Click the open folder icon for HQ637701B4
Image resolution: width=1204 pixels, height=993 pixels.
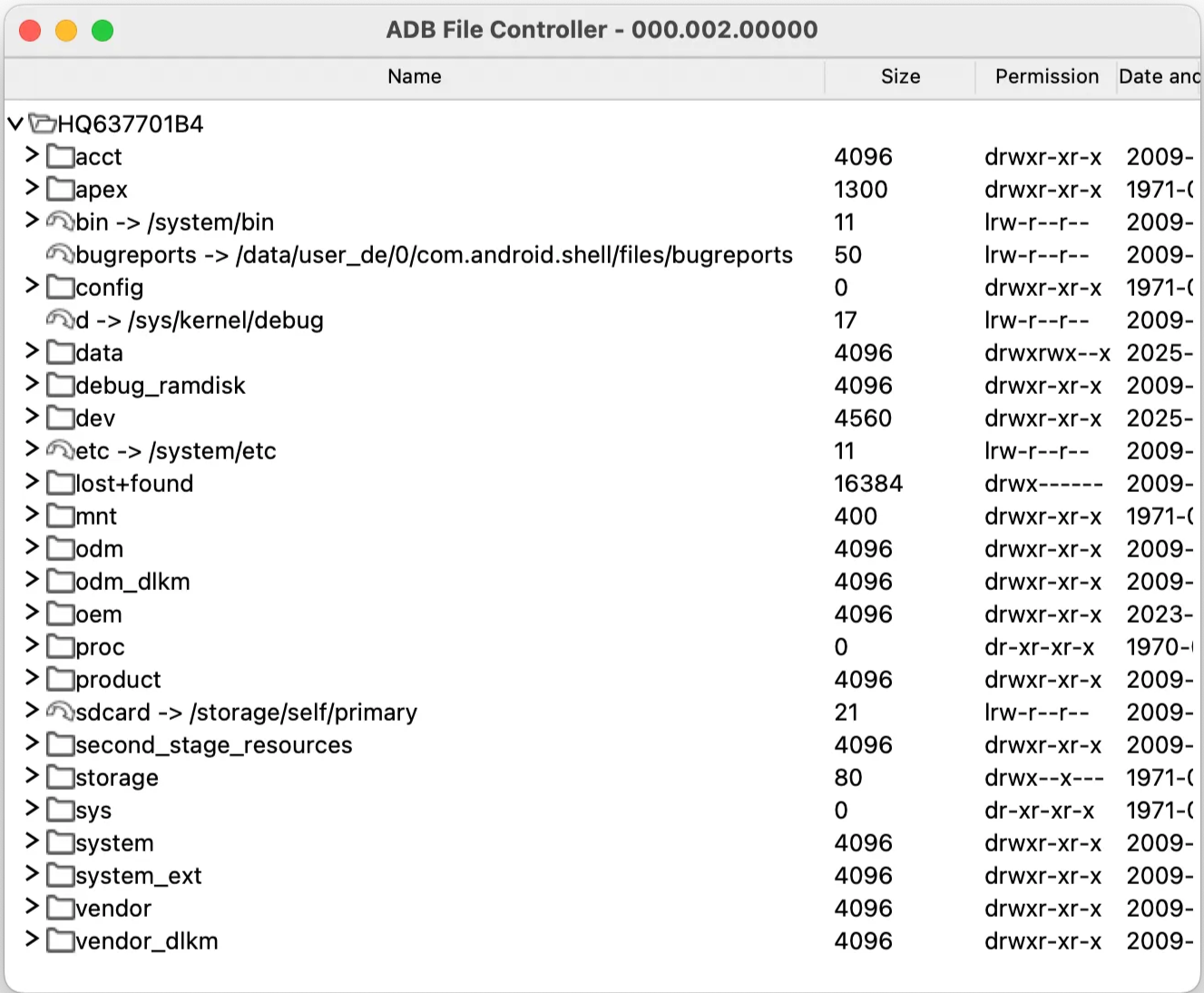coord(43,123)
